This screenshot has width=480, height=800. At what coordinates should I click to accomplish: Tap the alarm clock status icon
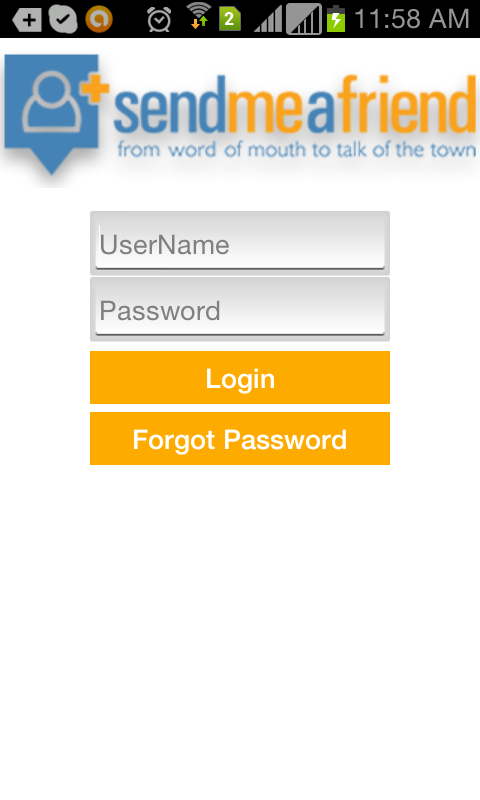coord(159,20)
